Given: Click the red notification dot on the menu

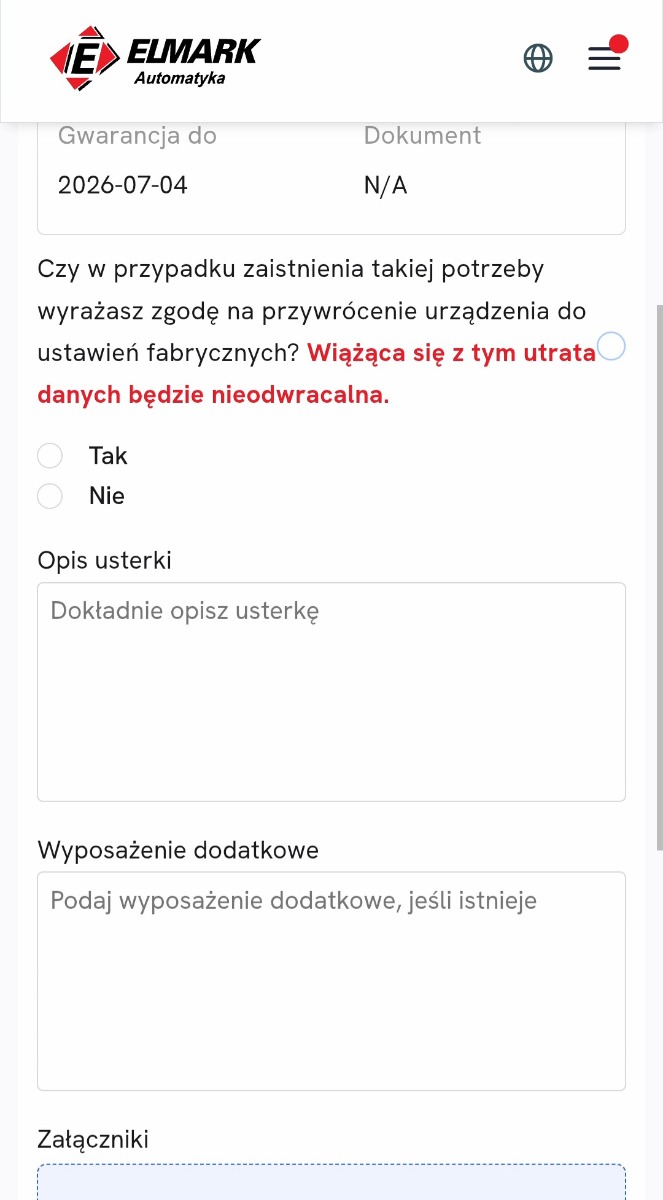Looking at the screenshot, I should (x=620, y=43).
